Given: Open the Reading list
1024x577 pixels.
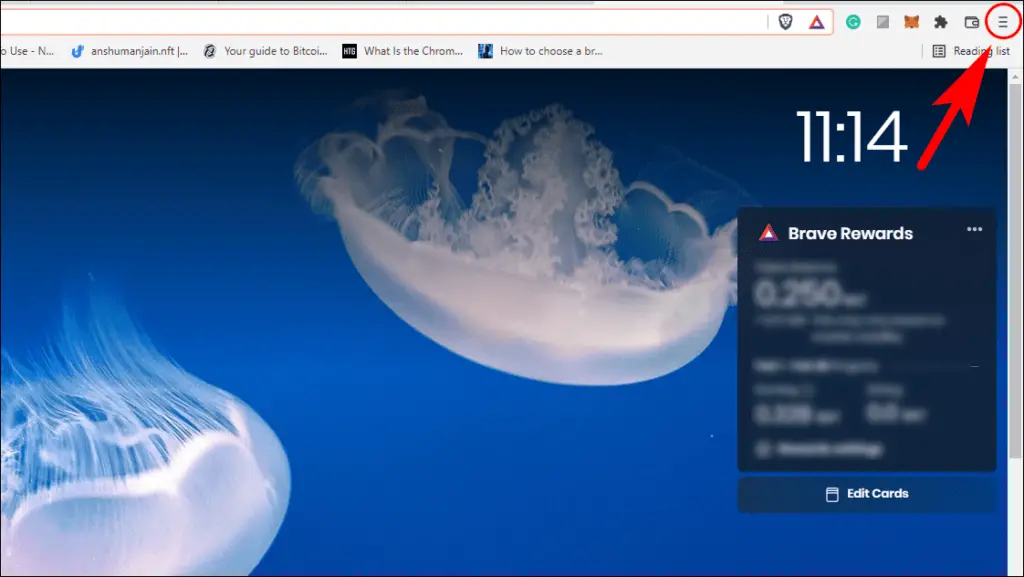Looking at the screenshot, I should [x=971, y=51].
